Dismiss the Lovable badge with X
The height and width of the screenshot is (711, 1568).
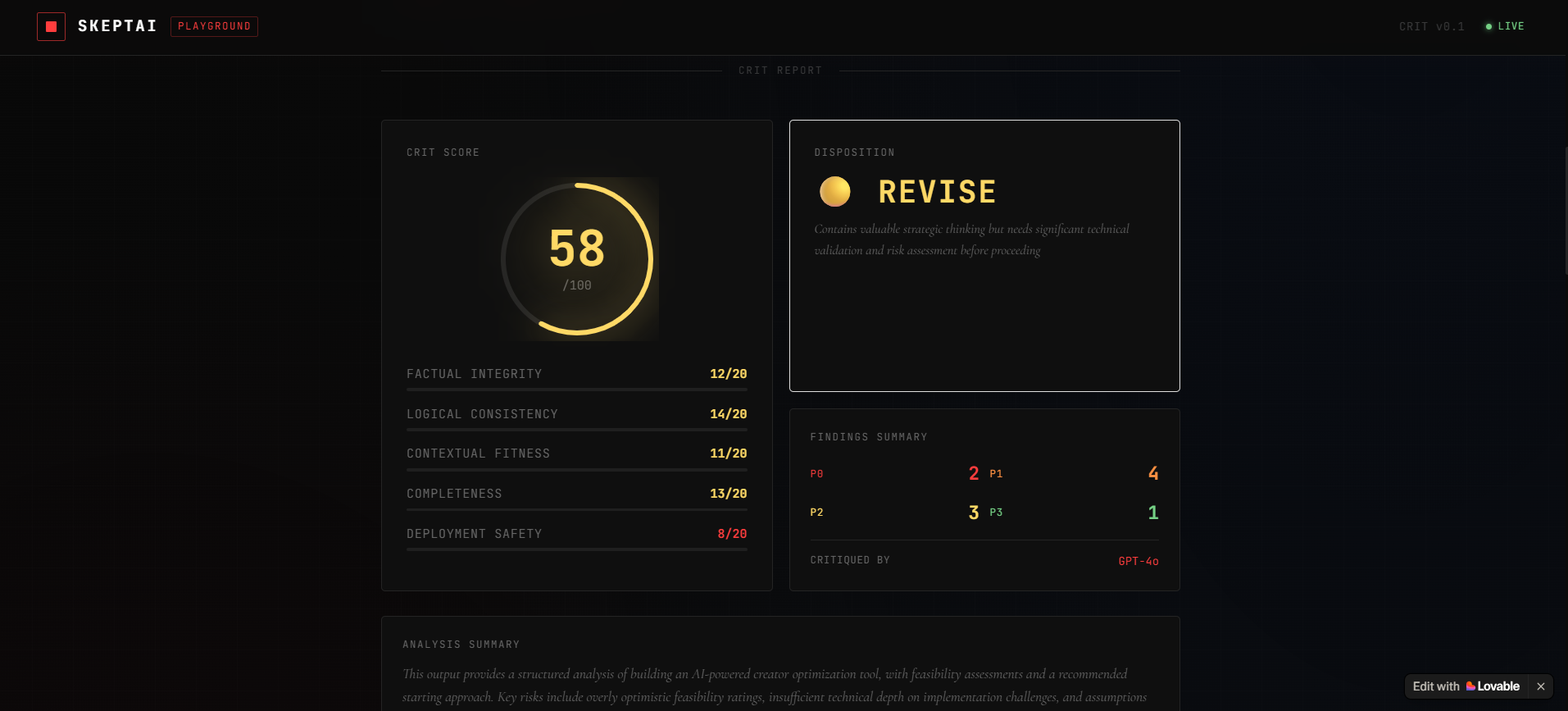click(x=1541, y=686)
